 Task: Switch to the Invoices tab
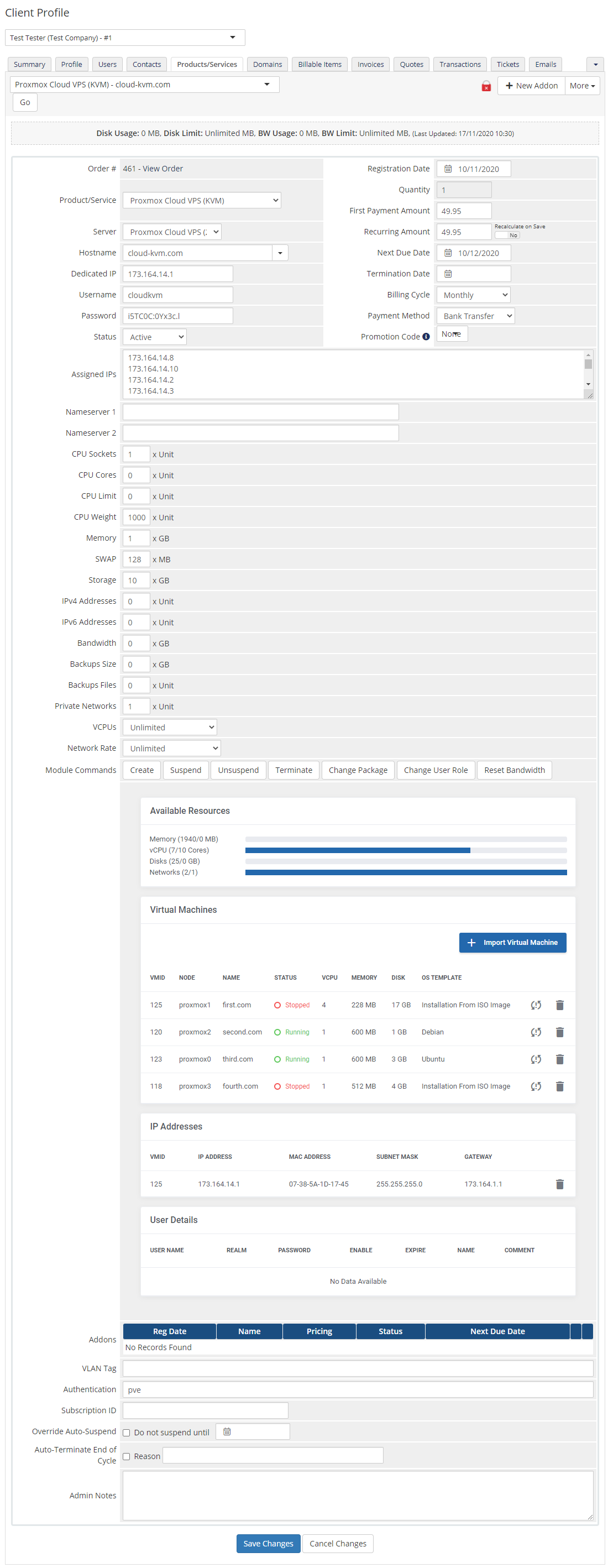pyautogui.click(x=370, y=64)
